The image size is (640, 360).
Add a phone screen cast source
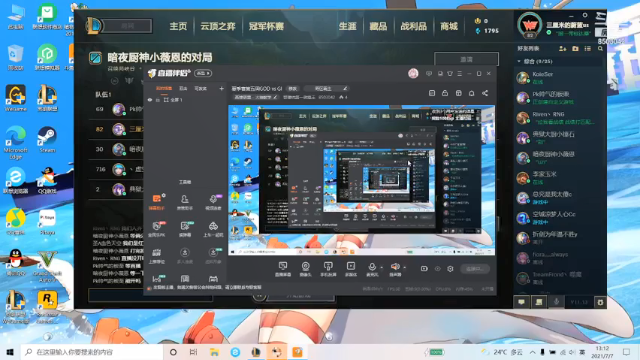coord(328,269)
